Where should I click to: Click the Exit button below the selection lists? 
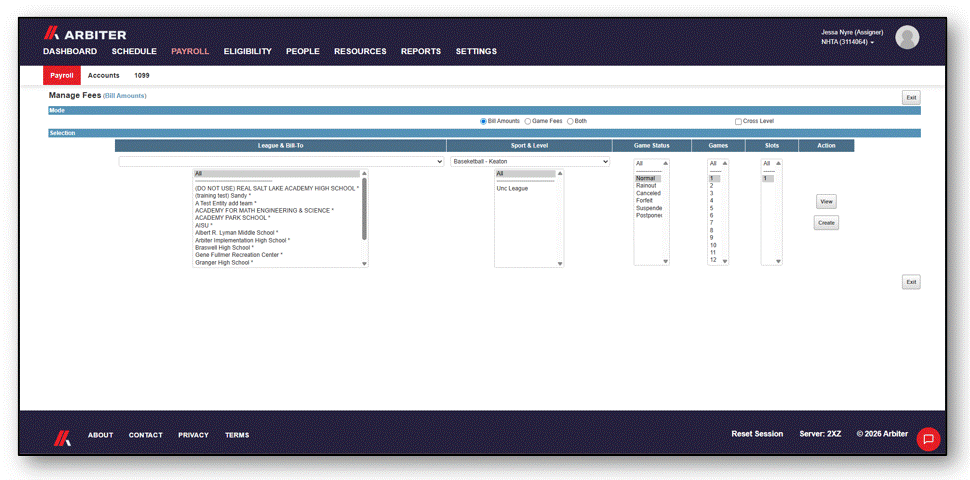pyautogui.click(x=911, y=282)
